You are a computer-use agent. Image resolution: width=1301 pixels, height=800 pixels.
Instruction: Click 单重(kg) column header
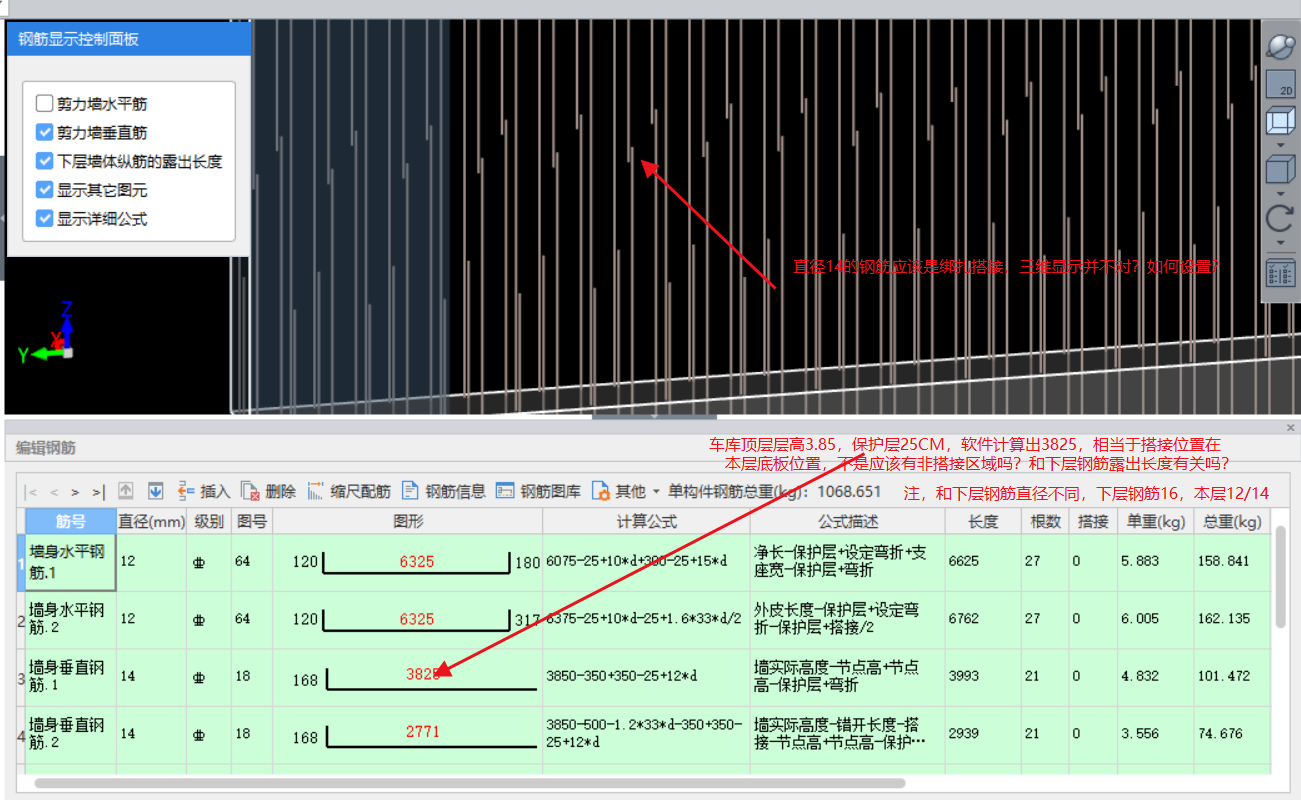(x=1155, y=521)
